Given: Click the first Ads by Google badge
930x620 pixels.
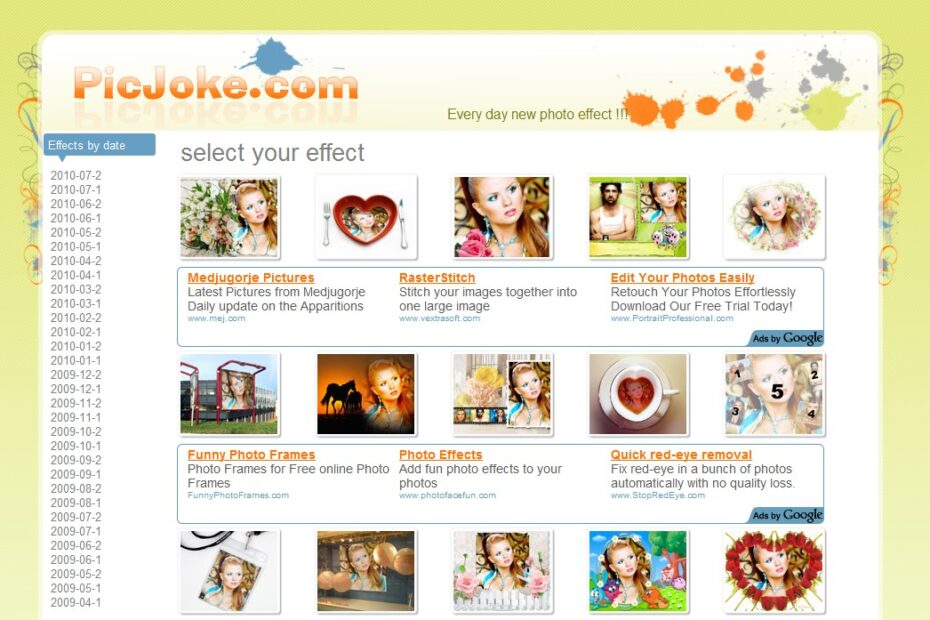Looking at the screenshot, I should (x=786, y=338).
